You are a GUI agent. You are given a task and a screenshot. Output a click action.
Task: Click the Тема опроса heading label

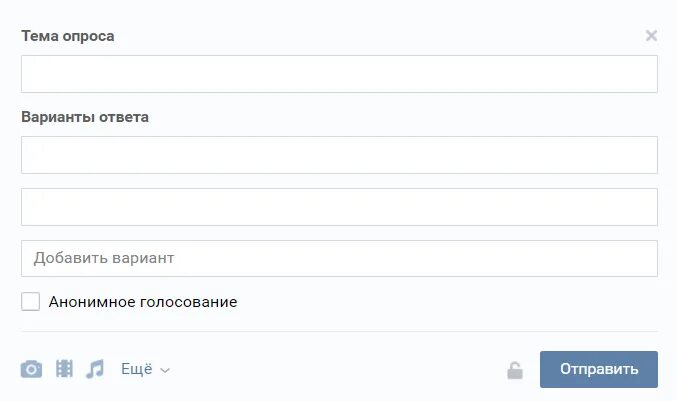(68, 36)
